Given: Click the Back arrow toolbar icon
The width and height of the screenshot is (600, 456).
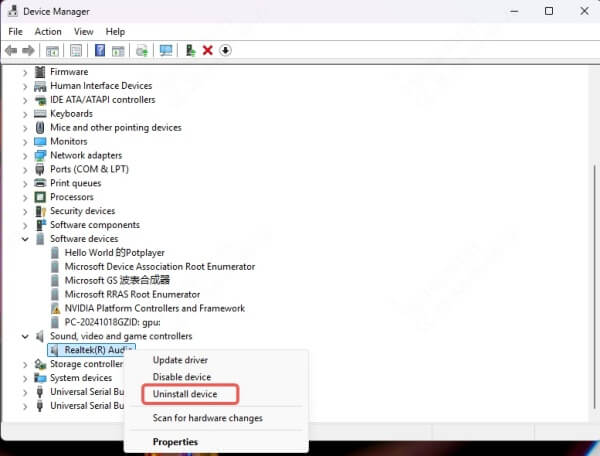Looking at the screenshot, I should (11, 50).
